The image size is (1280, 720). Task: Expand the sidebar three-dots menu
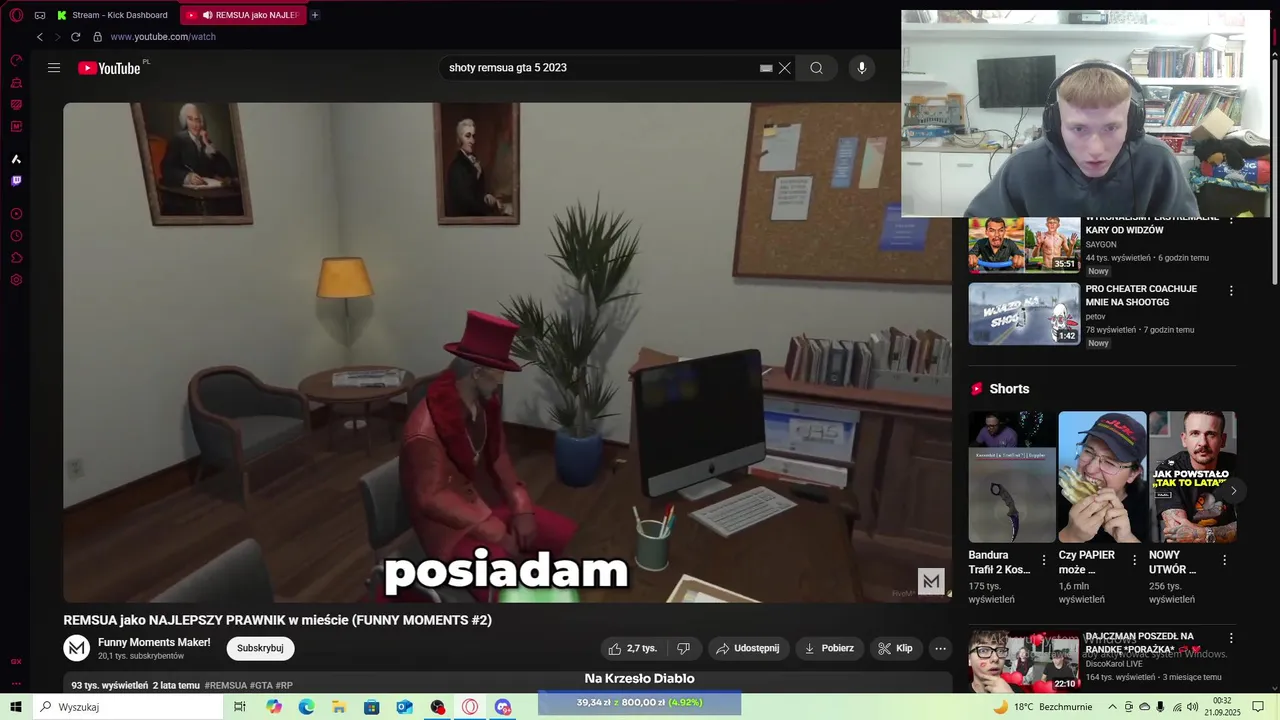(x=16, y=684)
